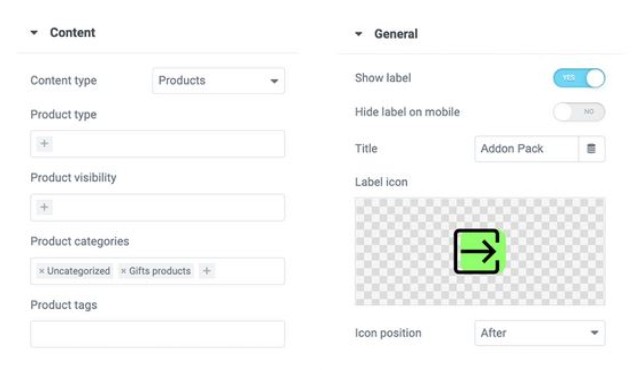Toggle the Show label switch
640x370 pixels.
(579, 78)
